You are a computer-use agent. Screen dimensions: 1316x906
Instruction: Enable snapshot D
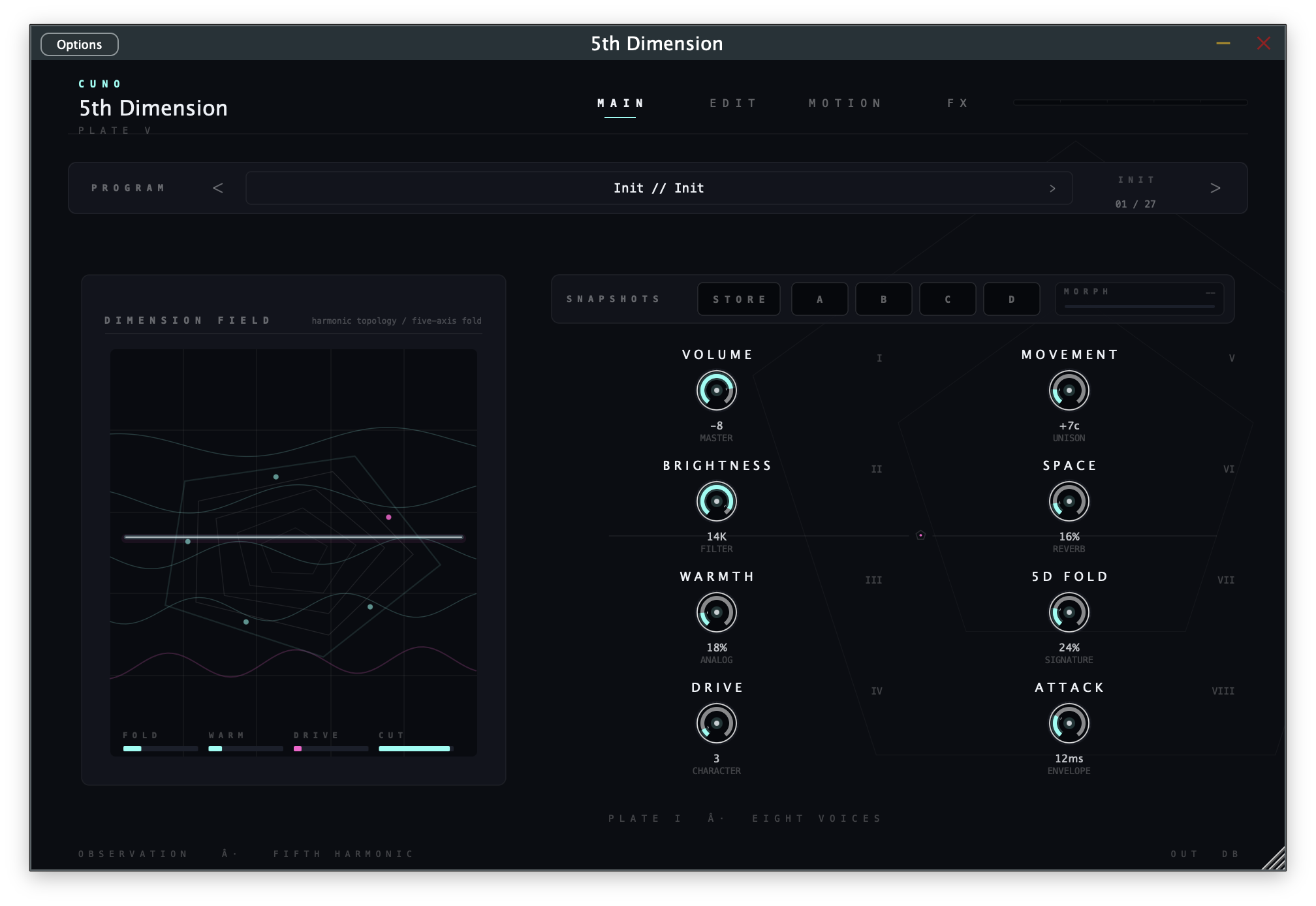coord(1011,299)
